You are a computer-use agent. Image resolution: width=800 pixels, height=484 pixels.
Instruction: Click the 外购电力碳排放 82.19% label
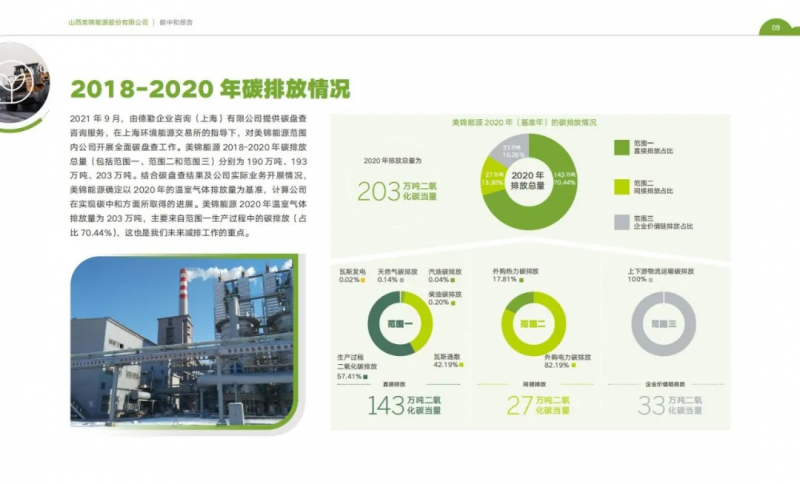pos(567,361)
